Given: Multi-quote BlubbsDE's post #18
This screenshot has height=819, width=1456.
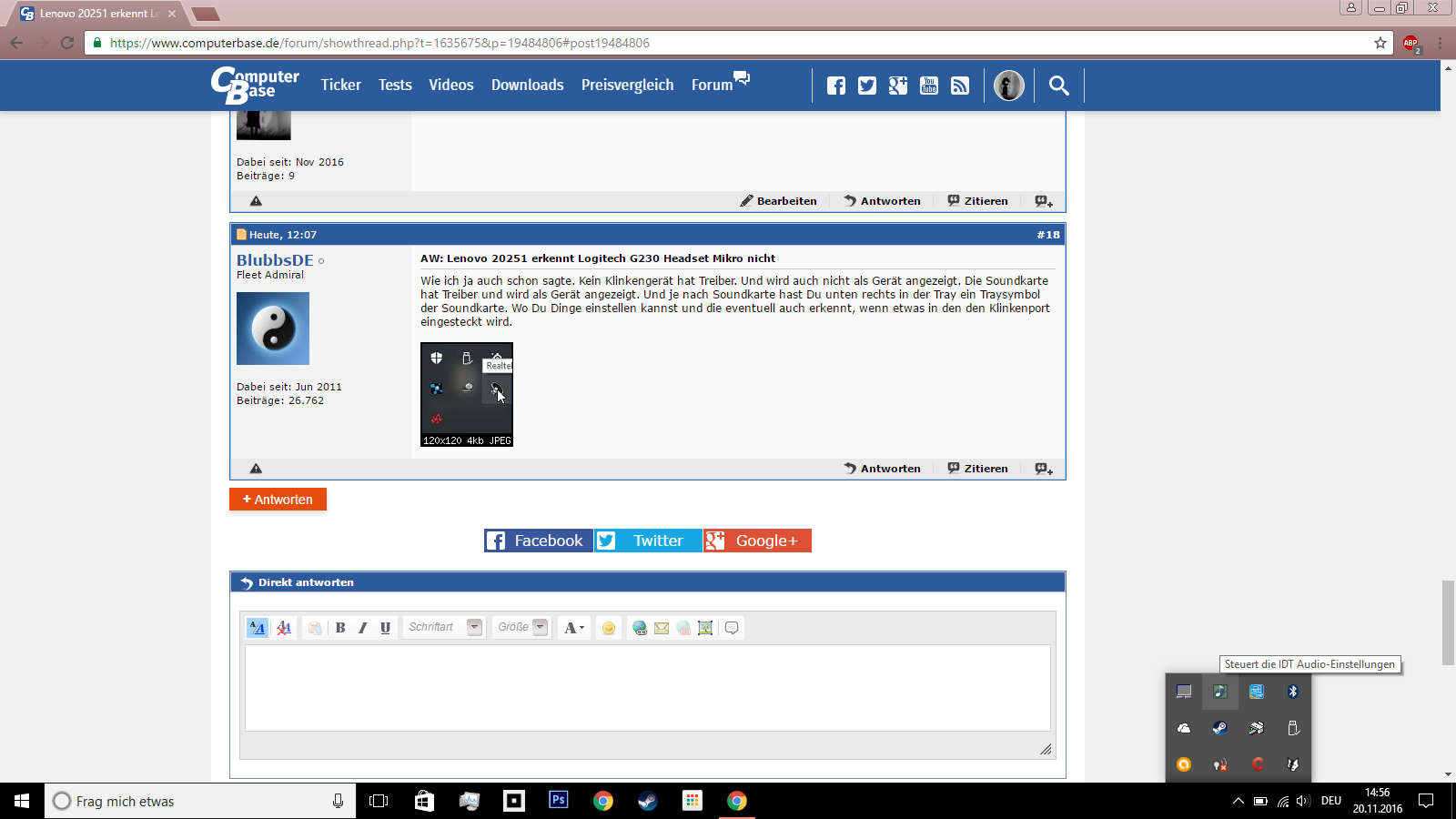Looking at the screenshot, I should point(1044,469).
